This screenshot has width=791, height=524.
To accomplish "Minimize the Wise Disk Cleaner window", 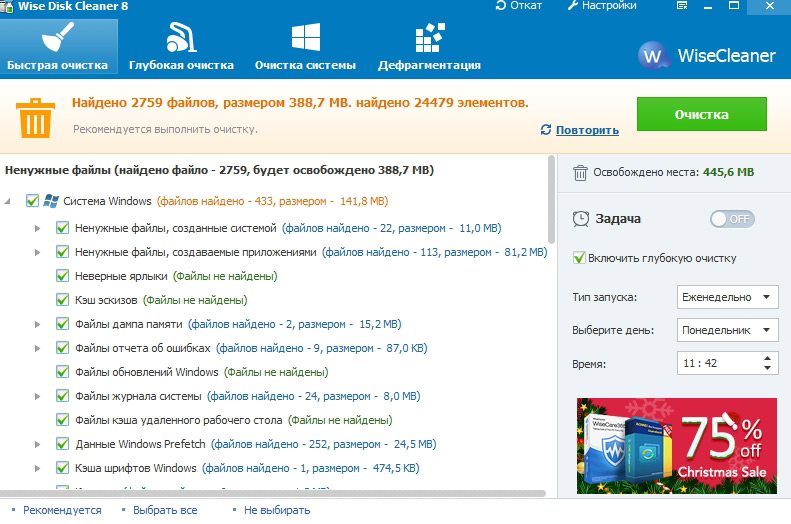I will click(x=708, y=6).
